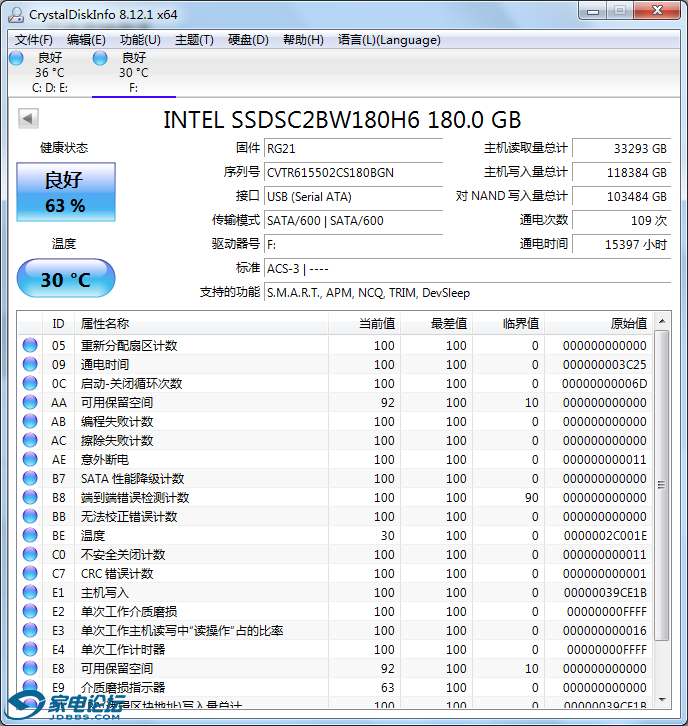Click the power on count 109 次
Screen dimensions: 688x726
pyautogui.click(x=621, y=221)
